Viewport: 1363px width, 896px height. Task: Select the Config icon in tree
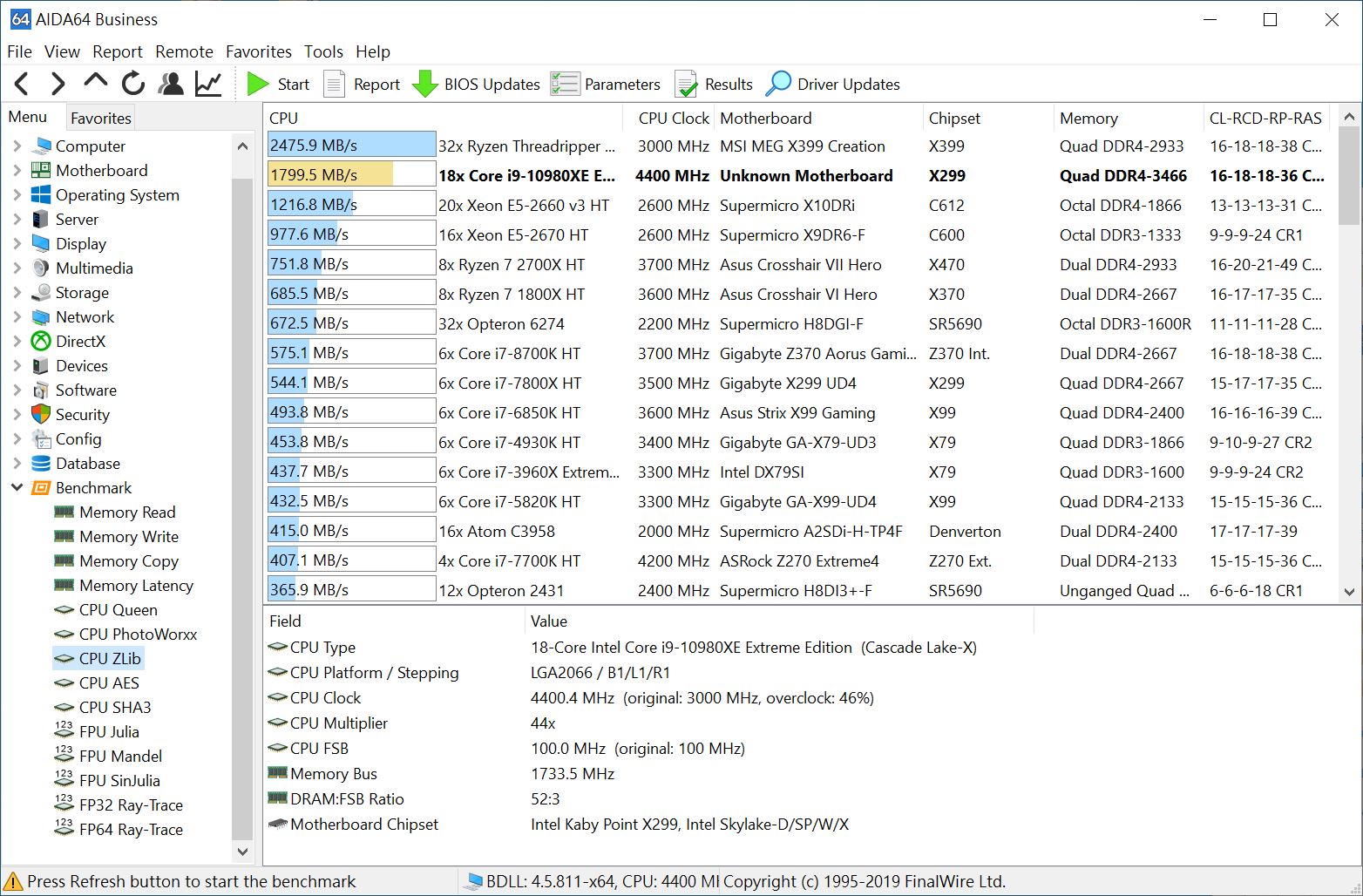[41, 439]
